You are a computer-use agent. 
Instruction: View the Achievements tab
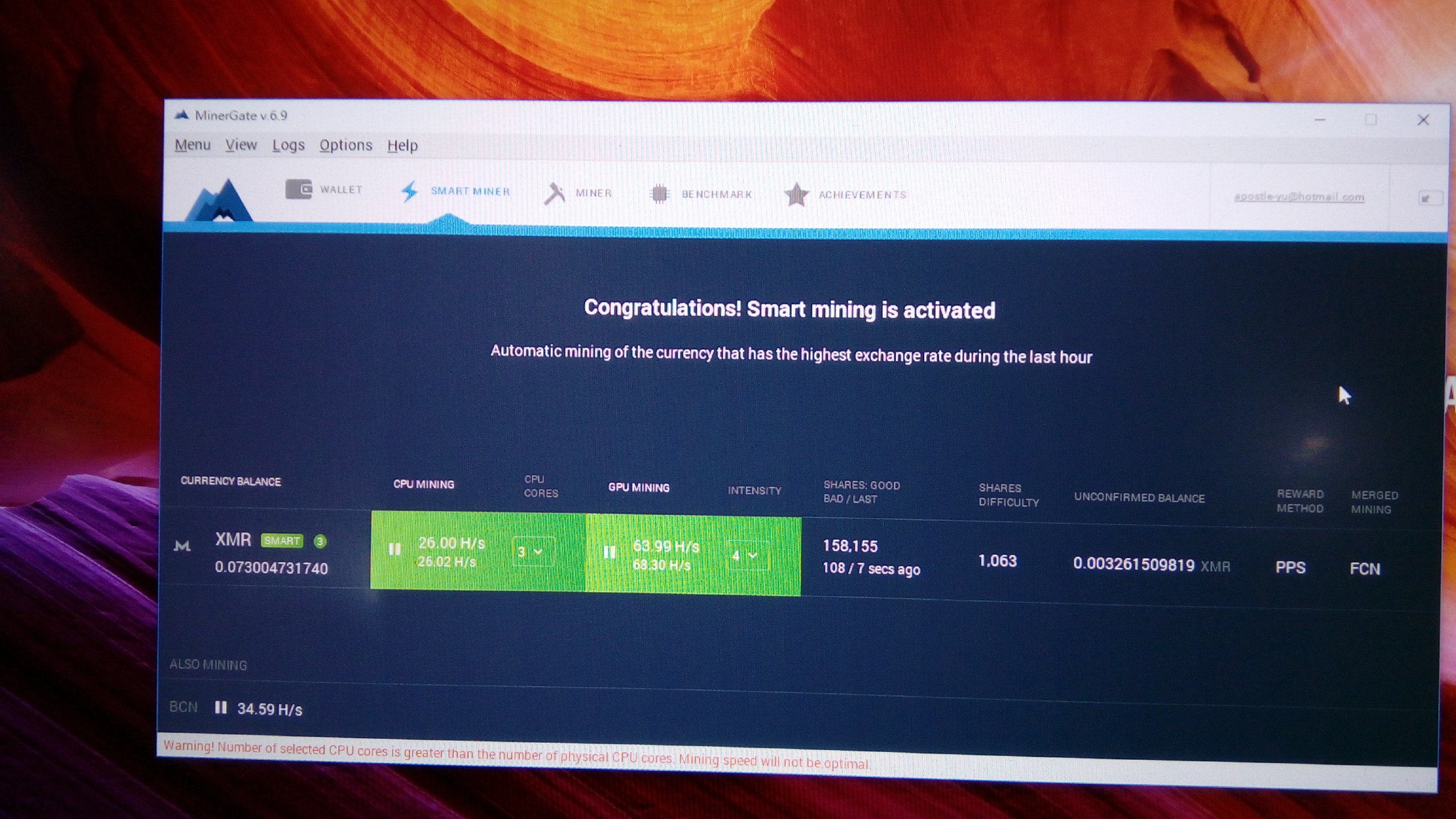pyautogui.click(x=845, y=195)
